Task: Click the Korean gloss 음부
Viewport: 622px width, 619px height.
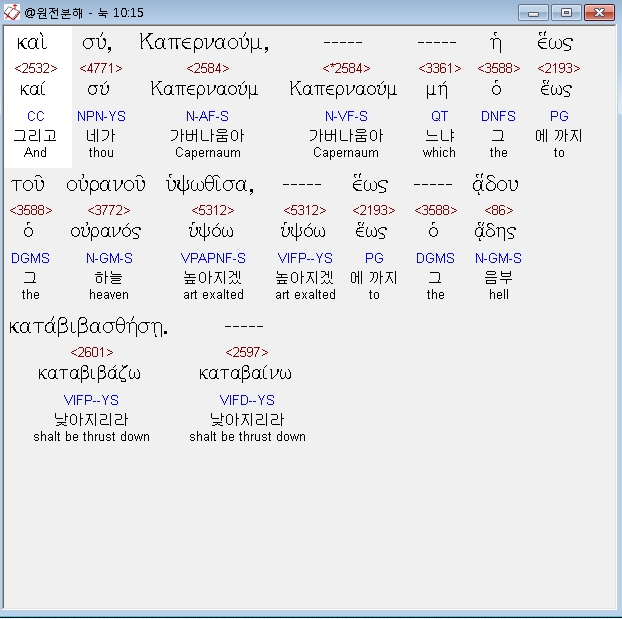Action: [499, 278]
